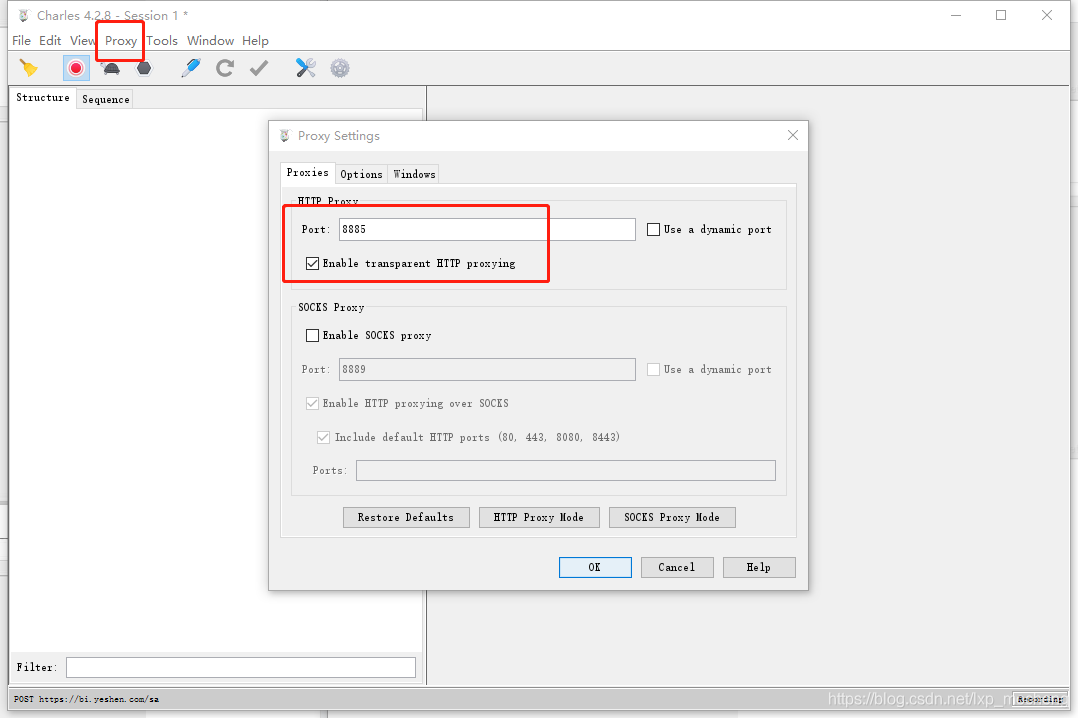Viewport: 1078px width, 718px height.
Task: Switch to the Sequence tab
Action: (105, 99)
